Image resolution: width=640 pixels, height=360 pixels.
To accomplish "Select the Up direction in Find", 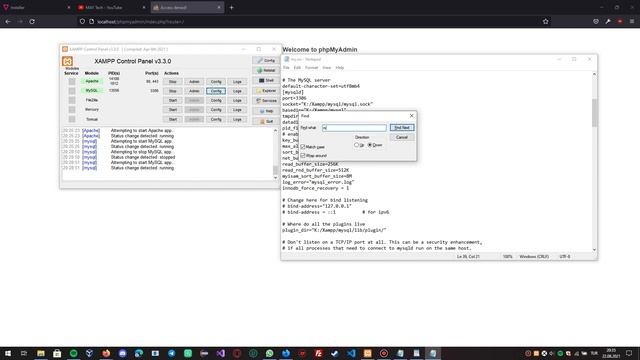I will 356,145.
